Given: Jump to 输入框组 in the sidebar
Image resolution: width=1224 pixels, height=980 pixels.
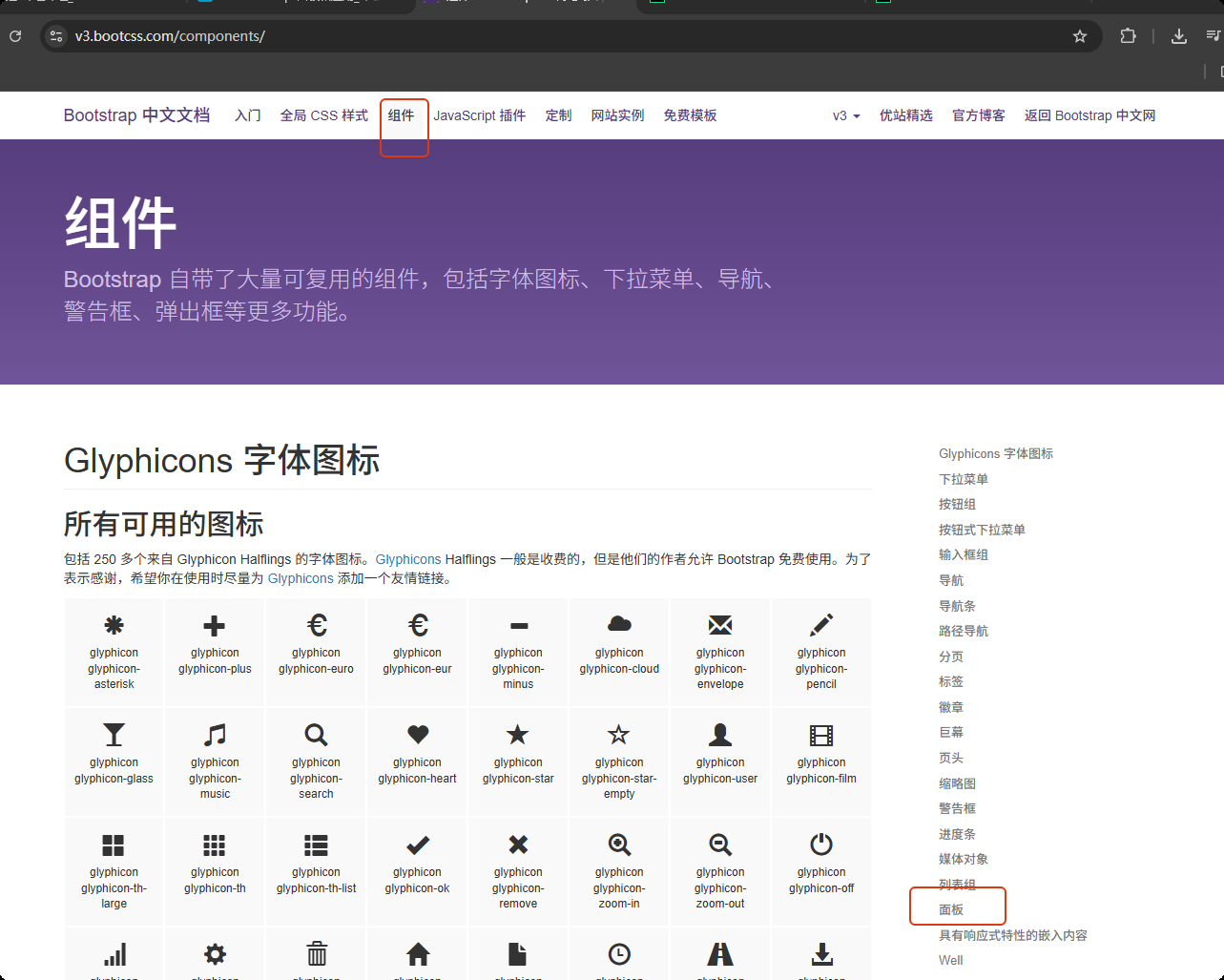Looking at the screenshot, I should [x=964, y=554].
